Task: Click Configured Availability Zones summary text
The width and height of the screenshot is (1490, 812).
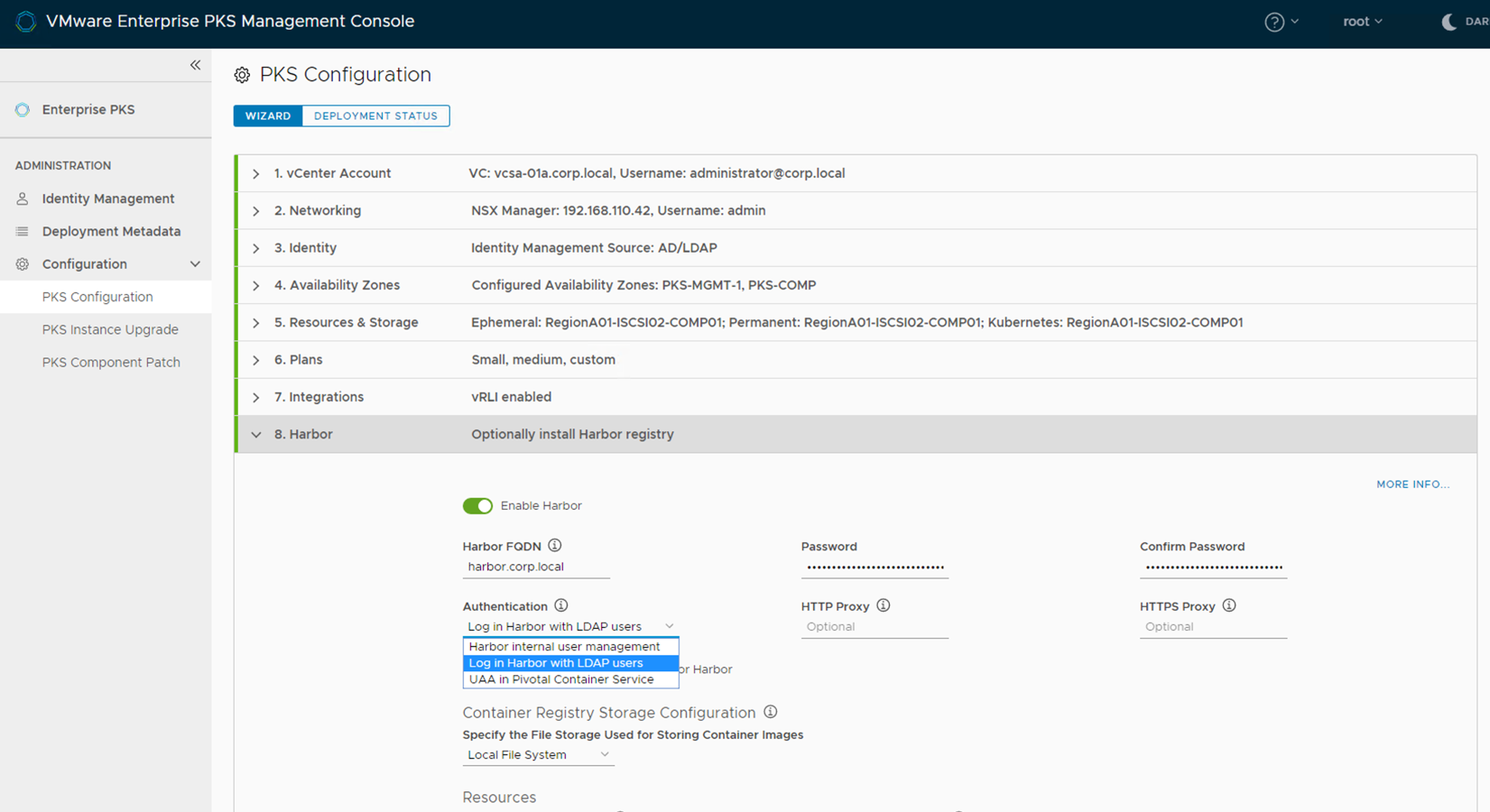Action: (x=643, y=285)
